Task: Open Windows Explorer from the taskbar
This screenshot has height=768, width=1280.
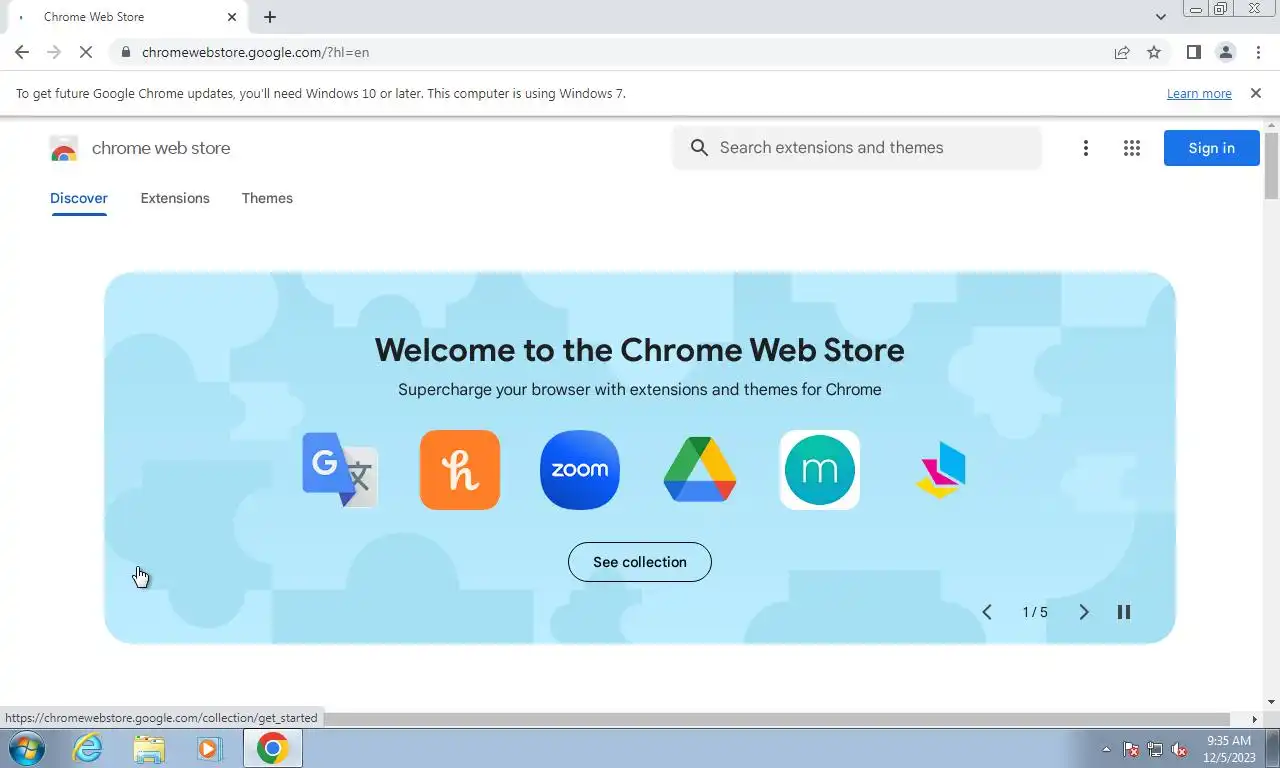Action: coord(149,748)
